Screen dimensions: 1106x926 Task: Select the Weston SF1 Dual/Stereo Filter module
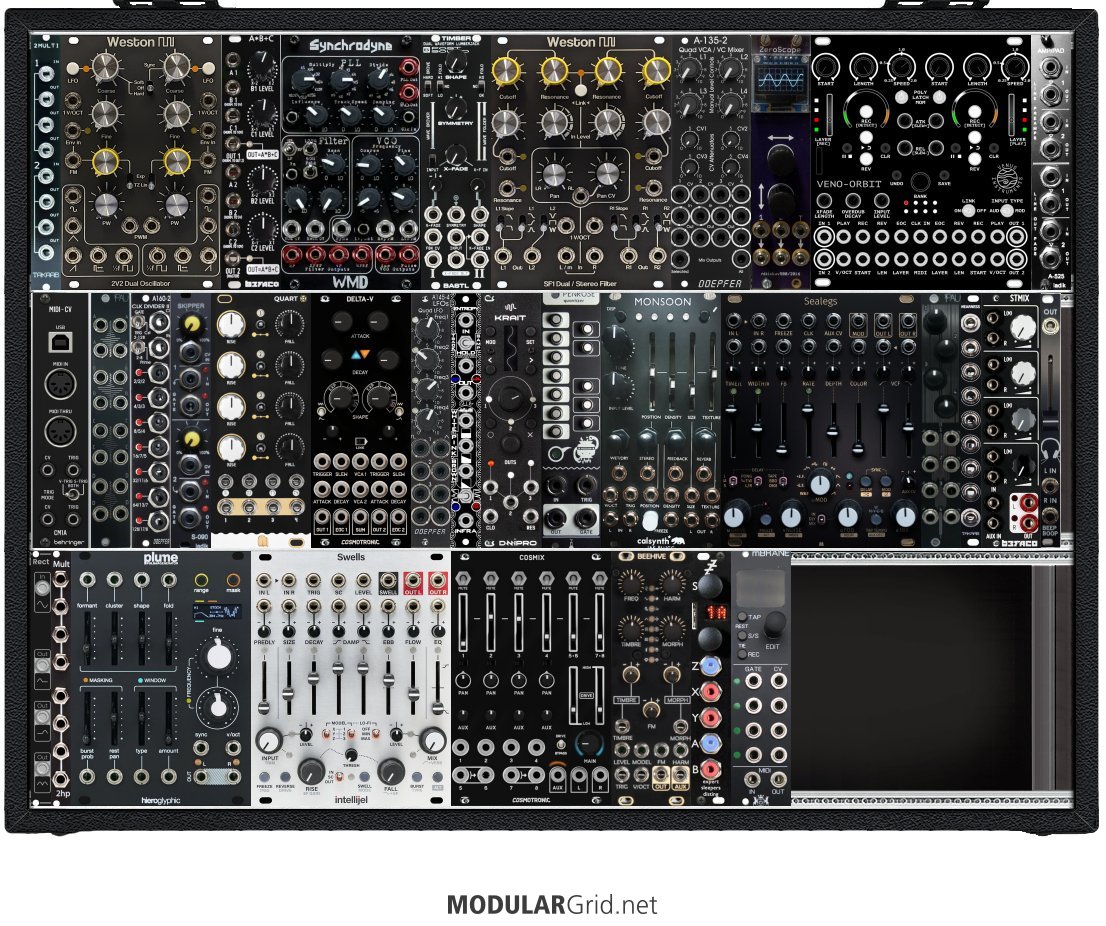click(581, 162)
